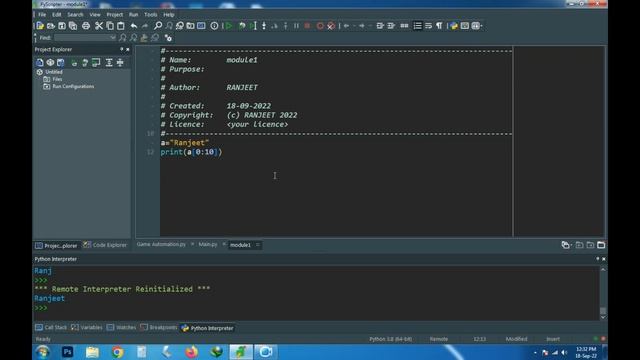Select the Files node in project tree
The height and width of the screenshot is (360, 640).
coord(57,79)
